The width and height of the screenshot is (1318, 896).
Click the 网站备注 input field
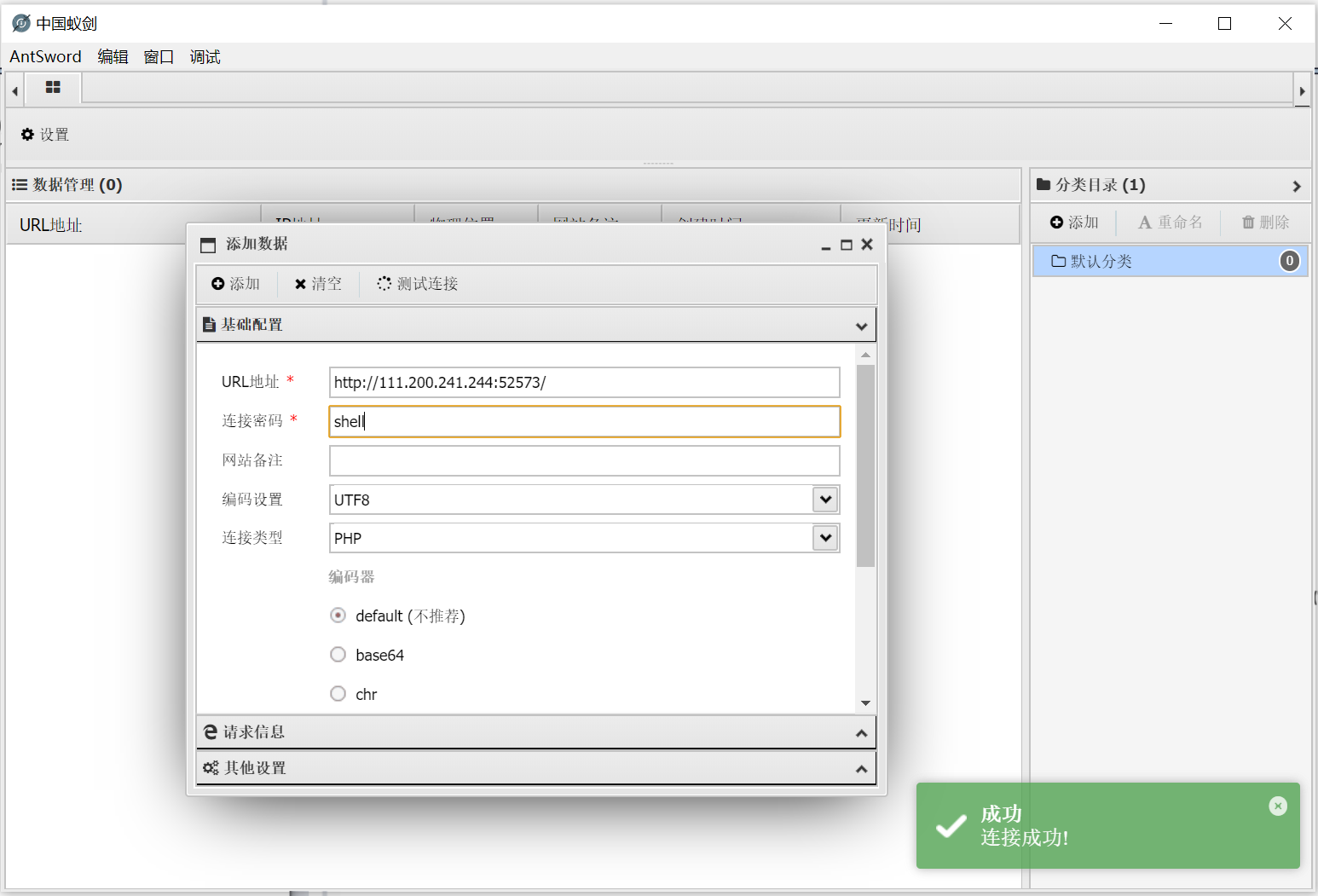pos(584,460)
